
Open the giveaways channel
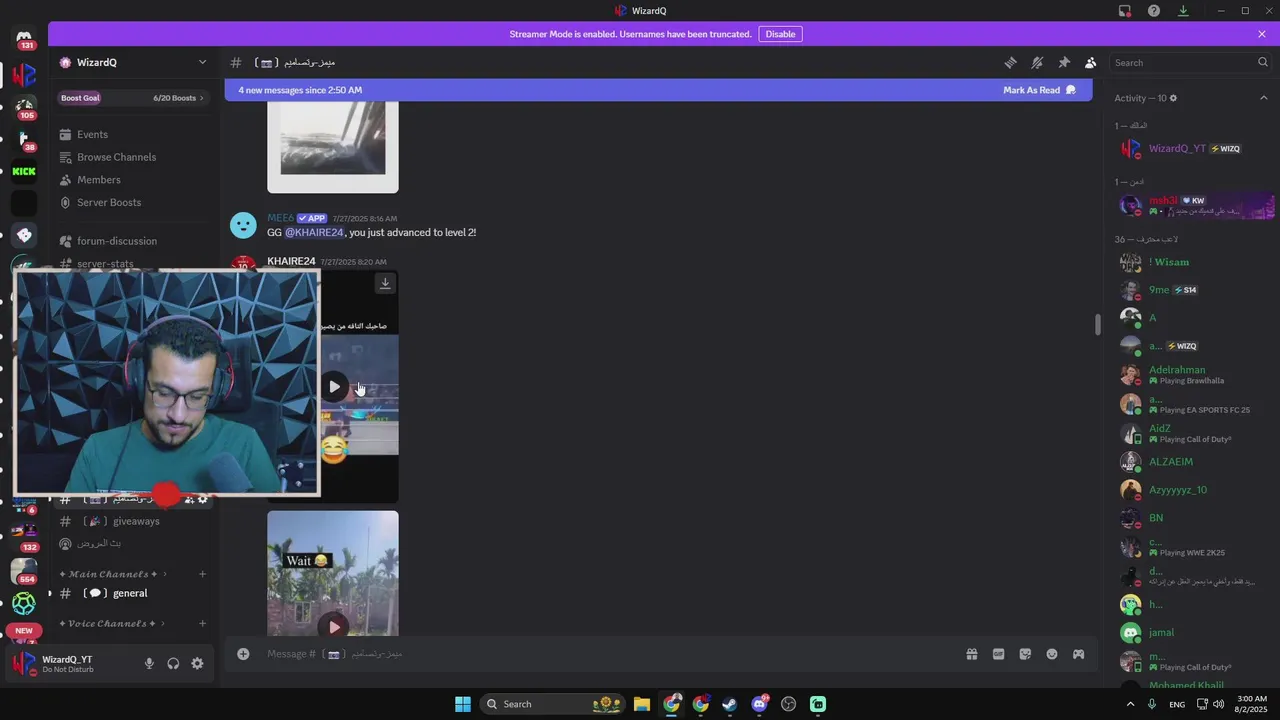[x=134, y=521]
